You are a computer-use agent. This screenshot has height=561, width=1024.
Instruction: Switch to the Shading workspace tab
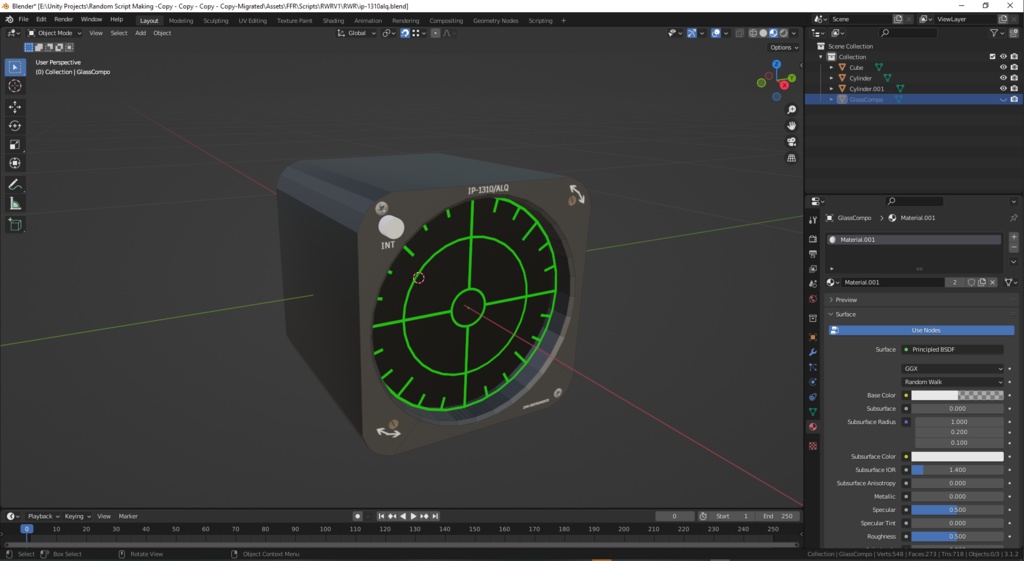click(333, 20)
